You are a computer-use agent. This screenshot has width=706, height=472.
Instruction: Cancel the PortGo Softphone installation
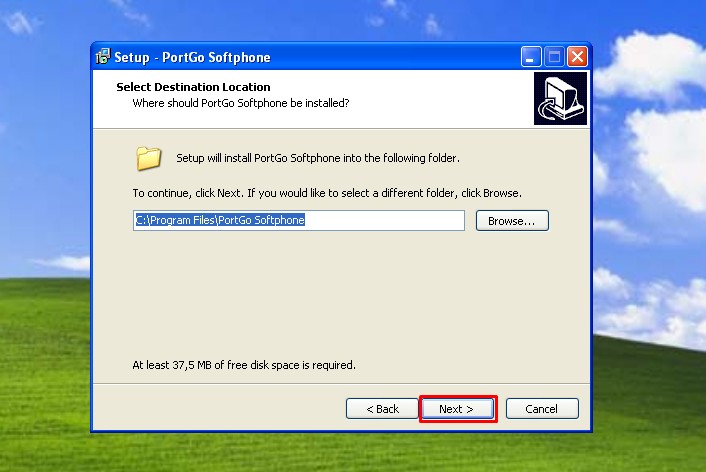coord(542,408)
